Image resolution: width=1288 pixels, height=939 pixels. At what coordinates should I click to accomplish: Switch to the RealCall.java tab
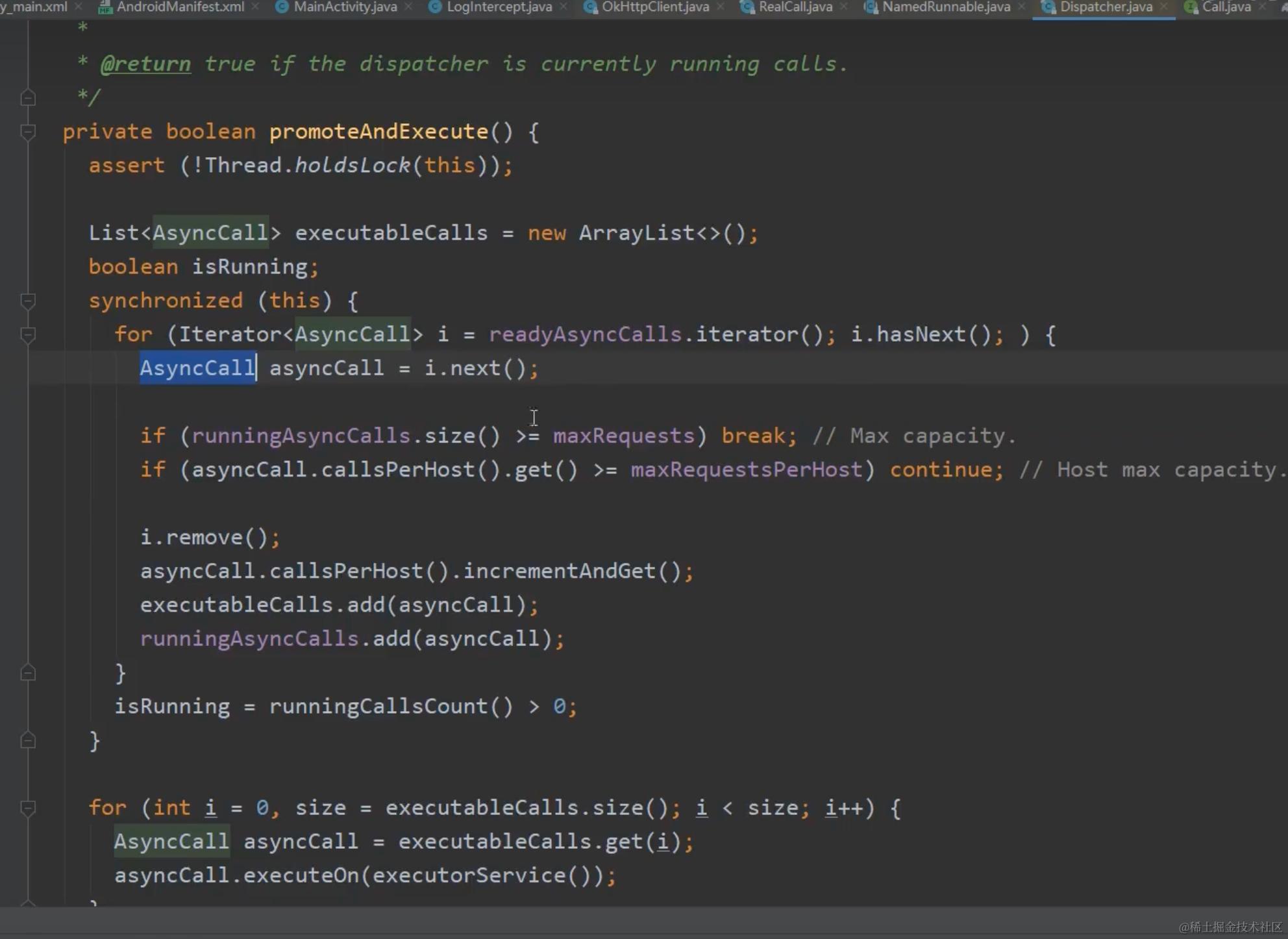(x=795, y=7)
